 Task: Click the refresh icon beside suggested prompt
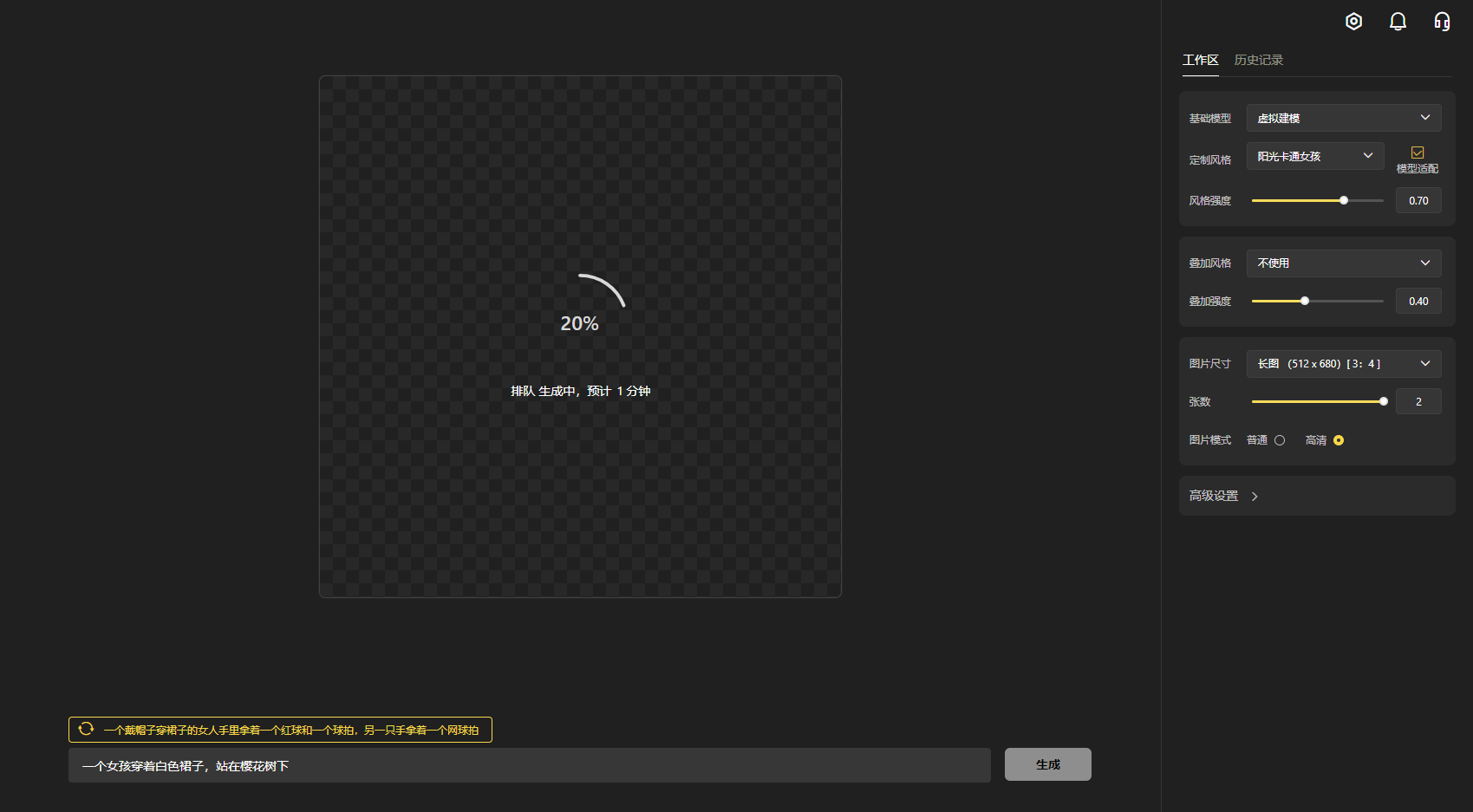[x=86, y=729]
